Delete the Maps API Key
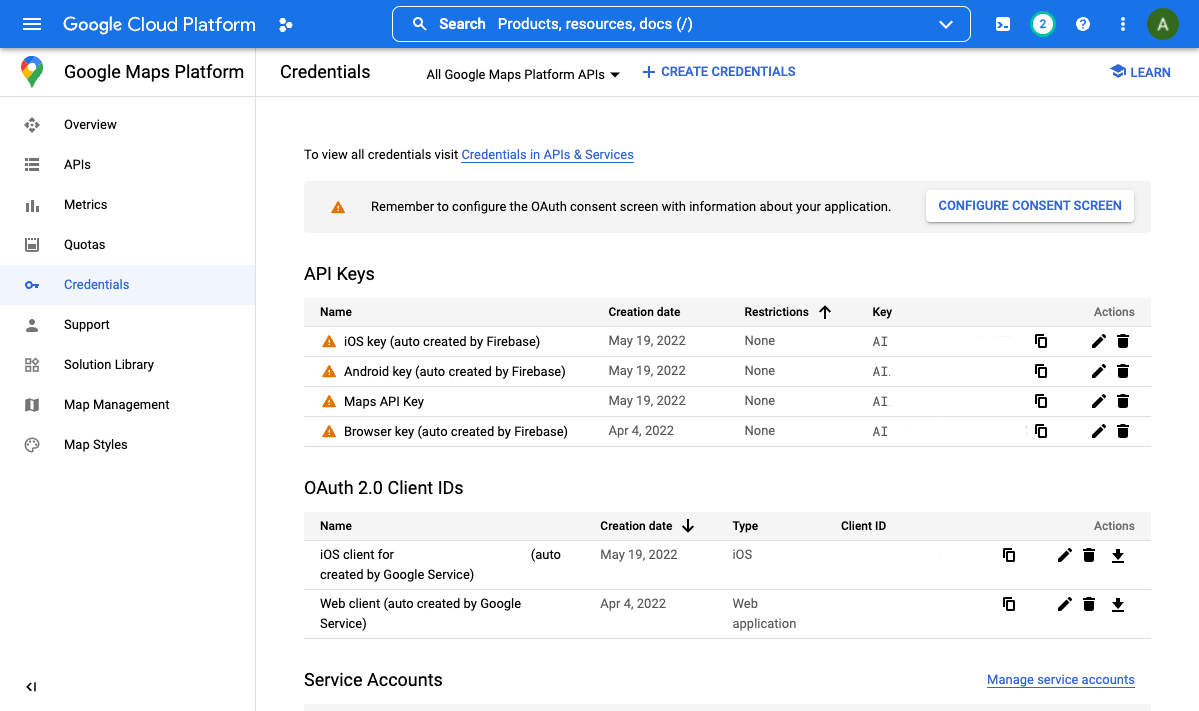The width and height of the screenshot is (1199, 711). coord(1123,401)
